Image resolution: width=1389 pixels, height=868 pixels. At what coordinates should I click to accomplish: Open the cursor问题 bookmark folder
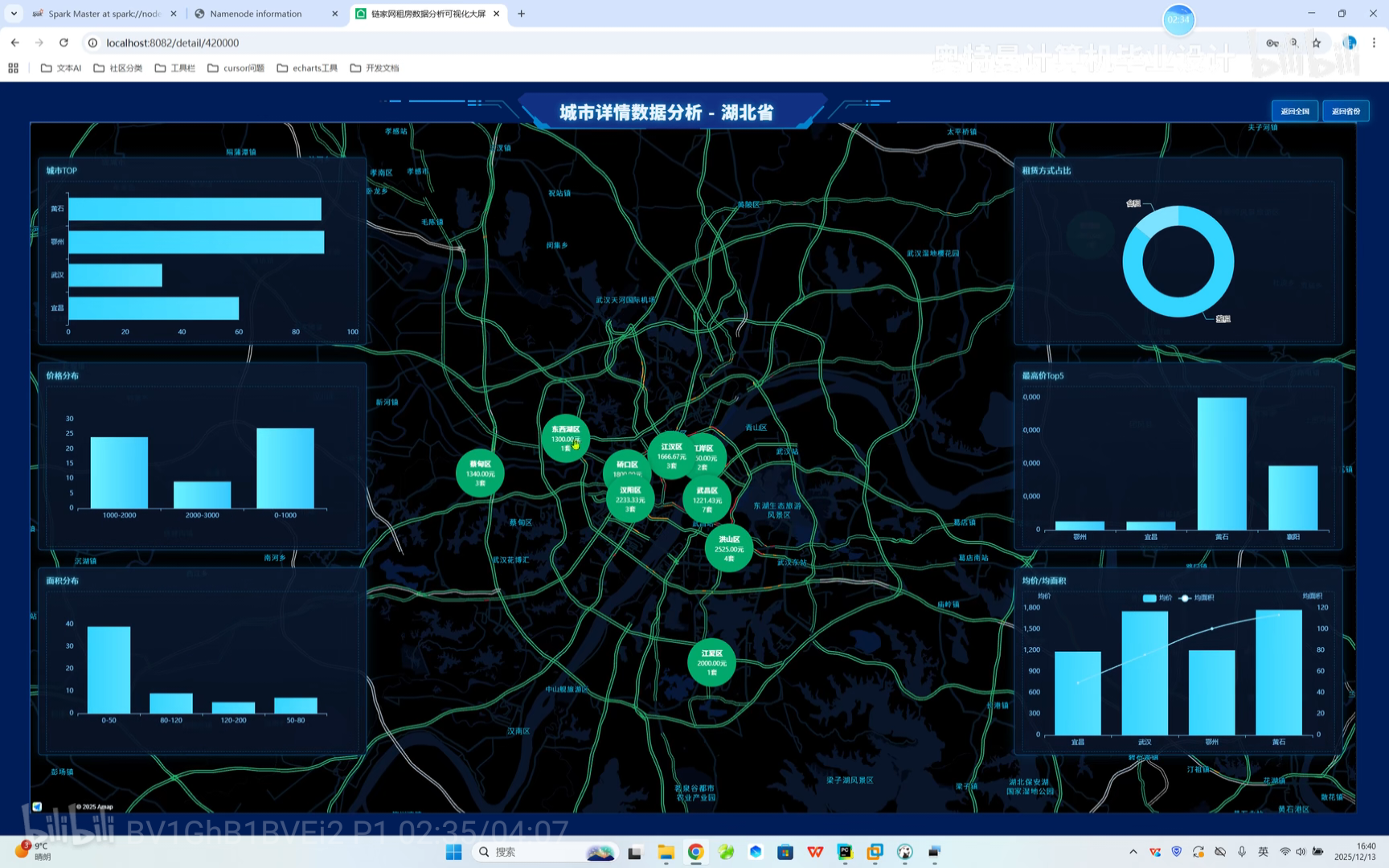pos(236,68)
